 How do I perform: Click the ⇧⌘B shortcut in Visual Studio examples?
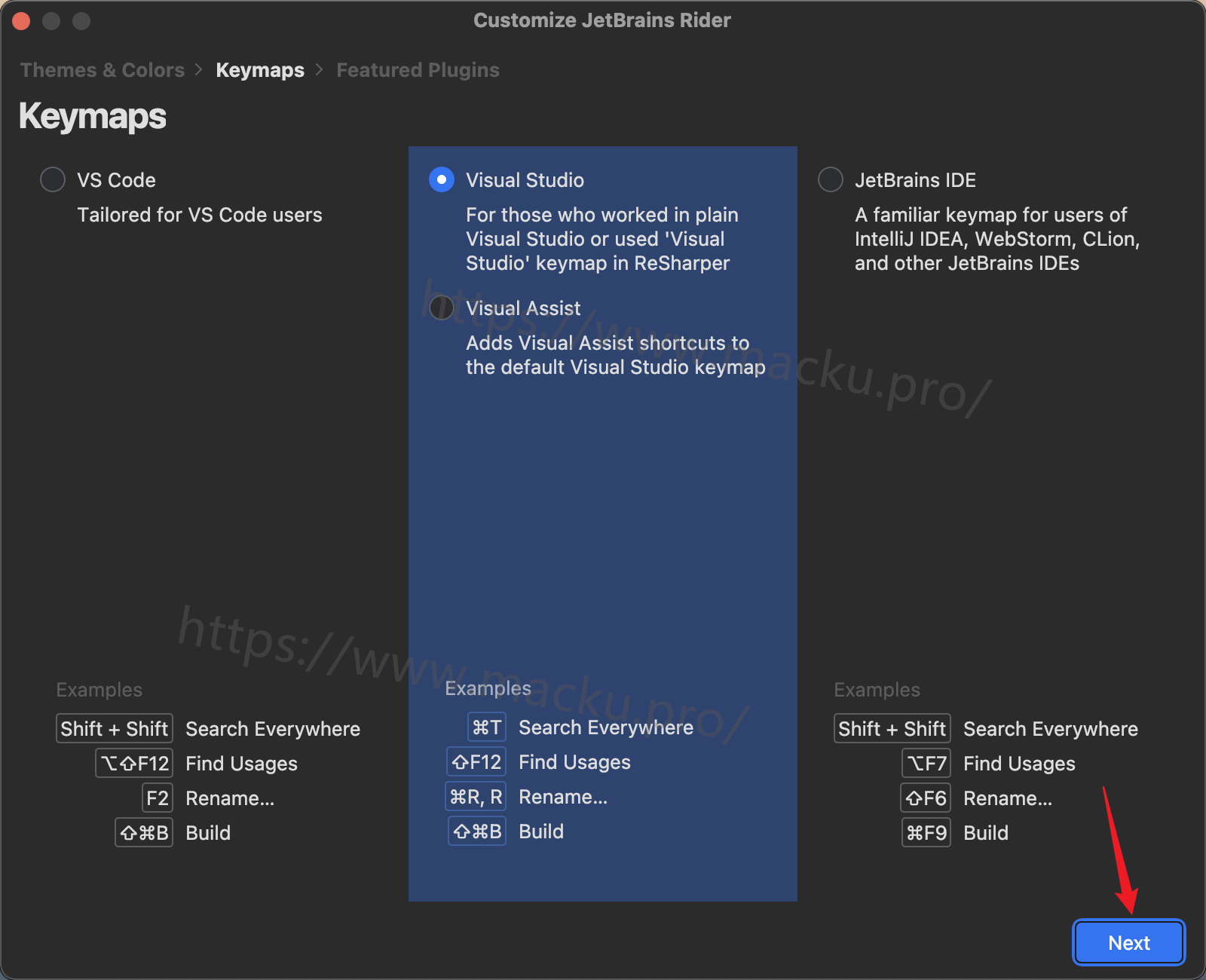click(x=477, y=831)
